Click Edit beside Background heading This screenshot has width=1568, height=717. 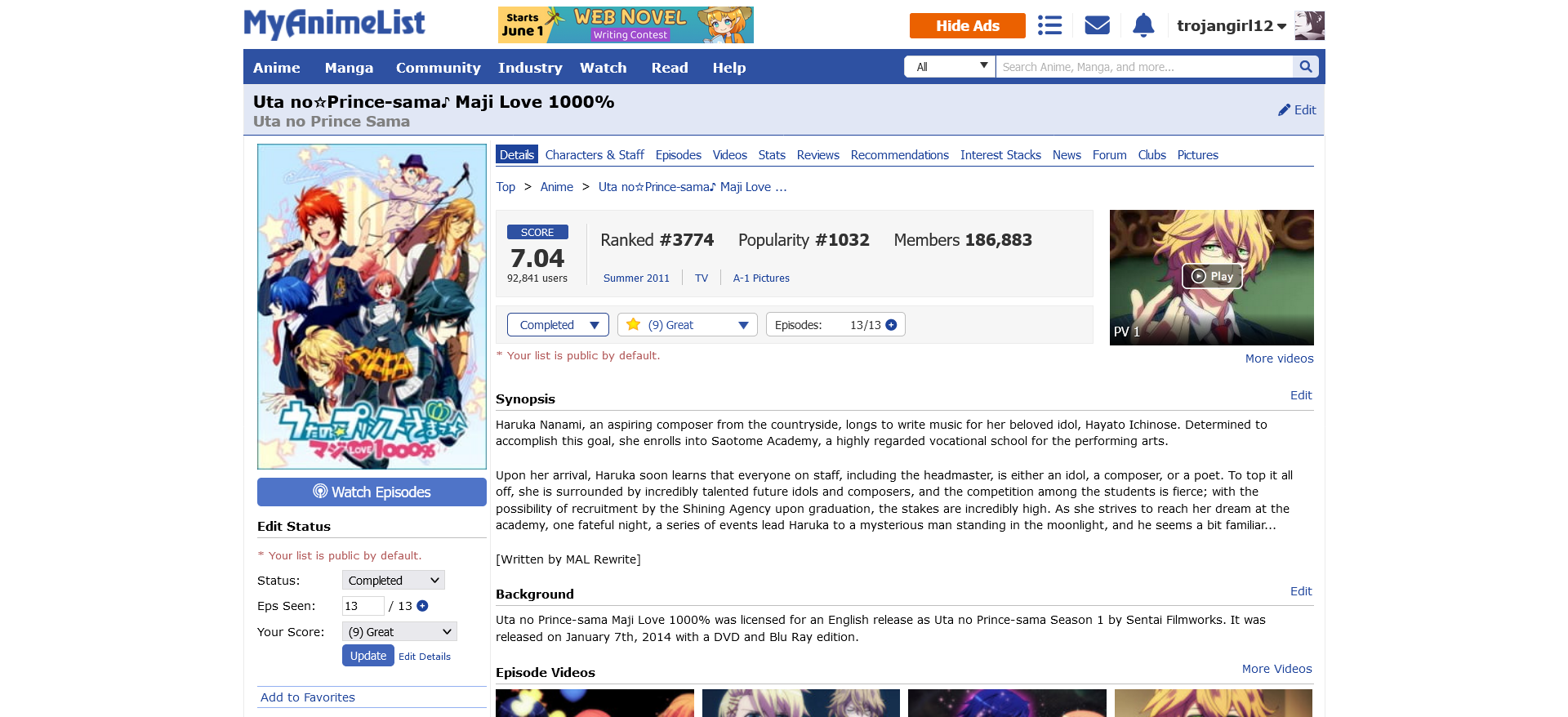[x=1301, y=591]
